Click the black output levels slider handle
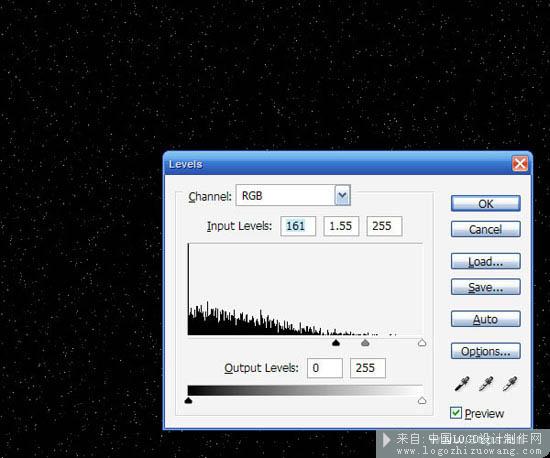 tap(188, 400)
